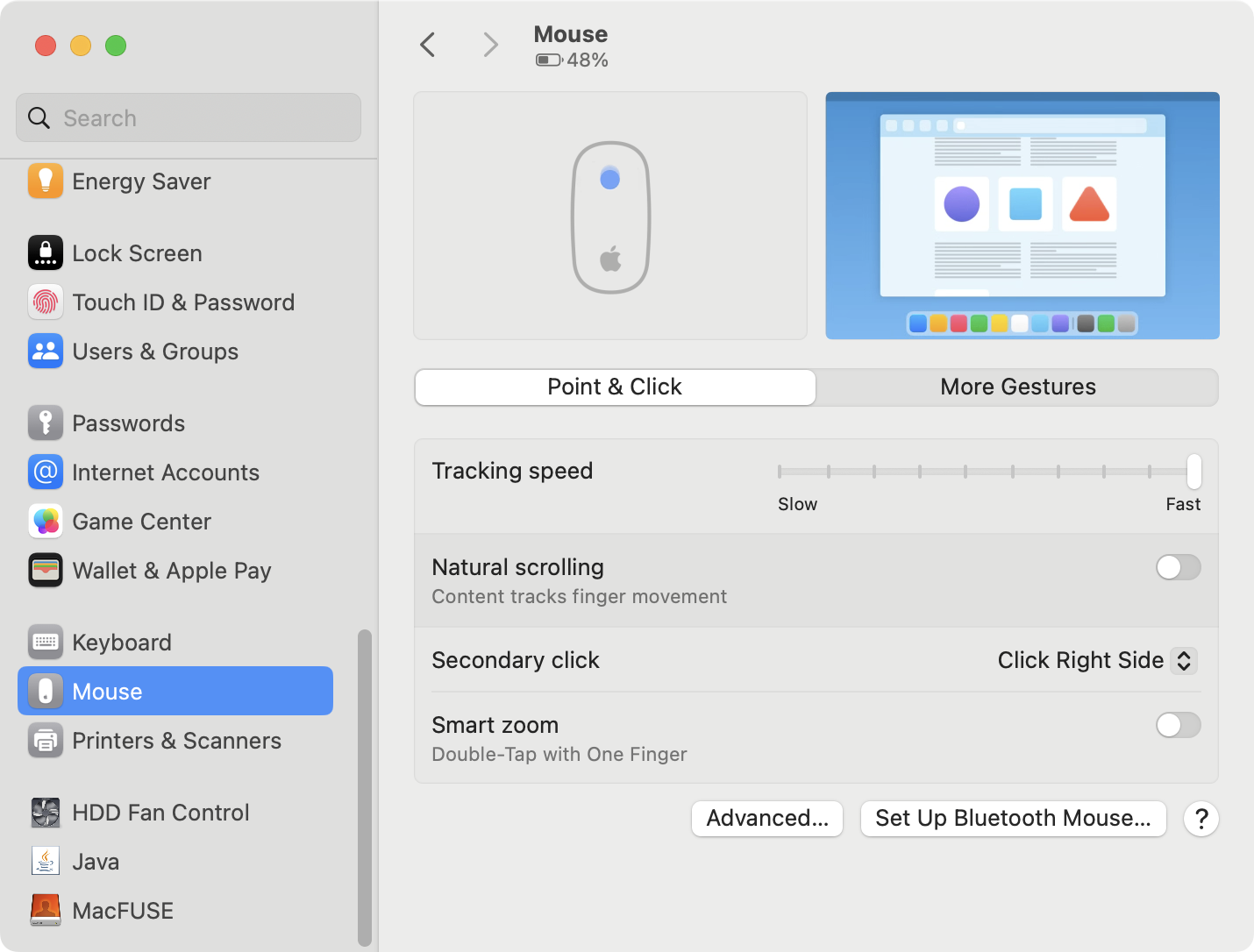Minimize window with yellow button
1254x952 pixels.
point(81,45)
